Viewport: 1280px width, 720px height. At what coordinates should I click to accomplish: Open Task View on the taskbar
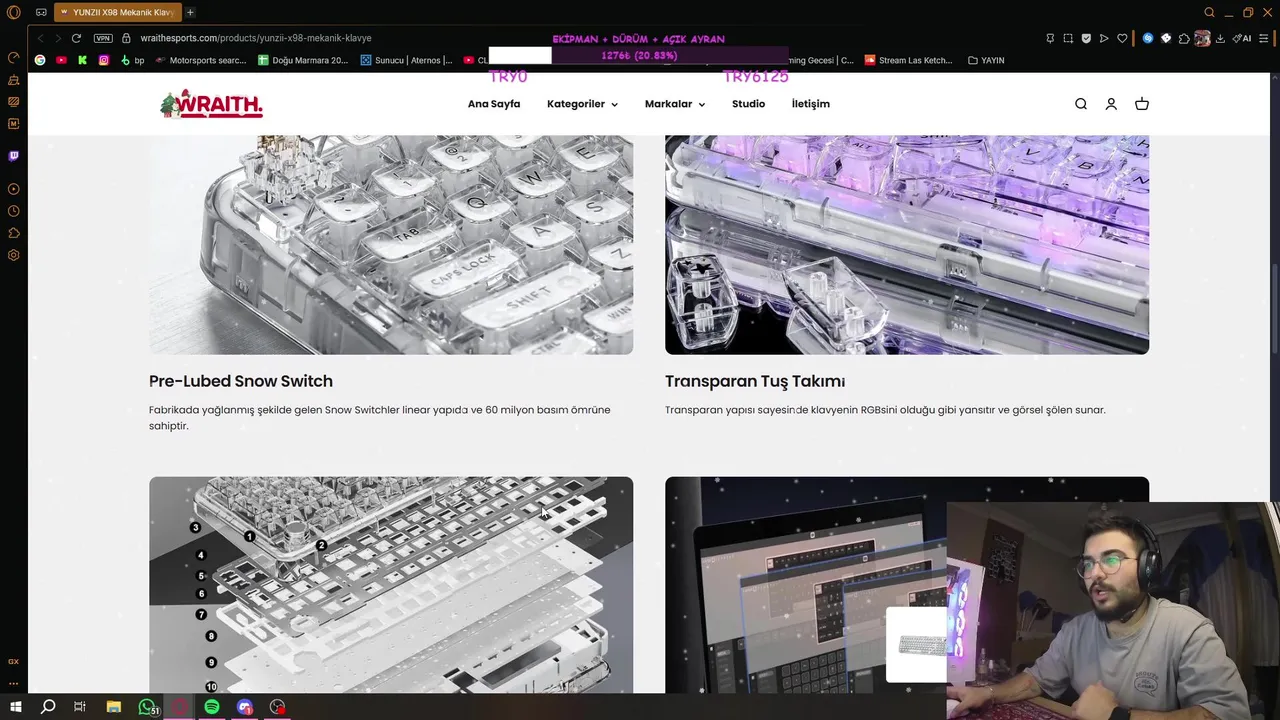coord(80,707)
